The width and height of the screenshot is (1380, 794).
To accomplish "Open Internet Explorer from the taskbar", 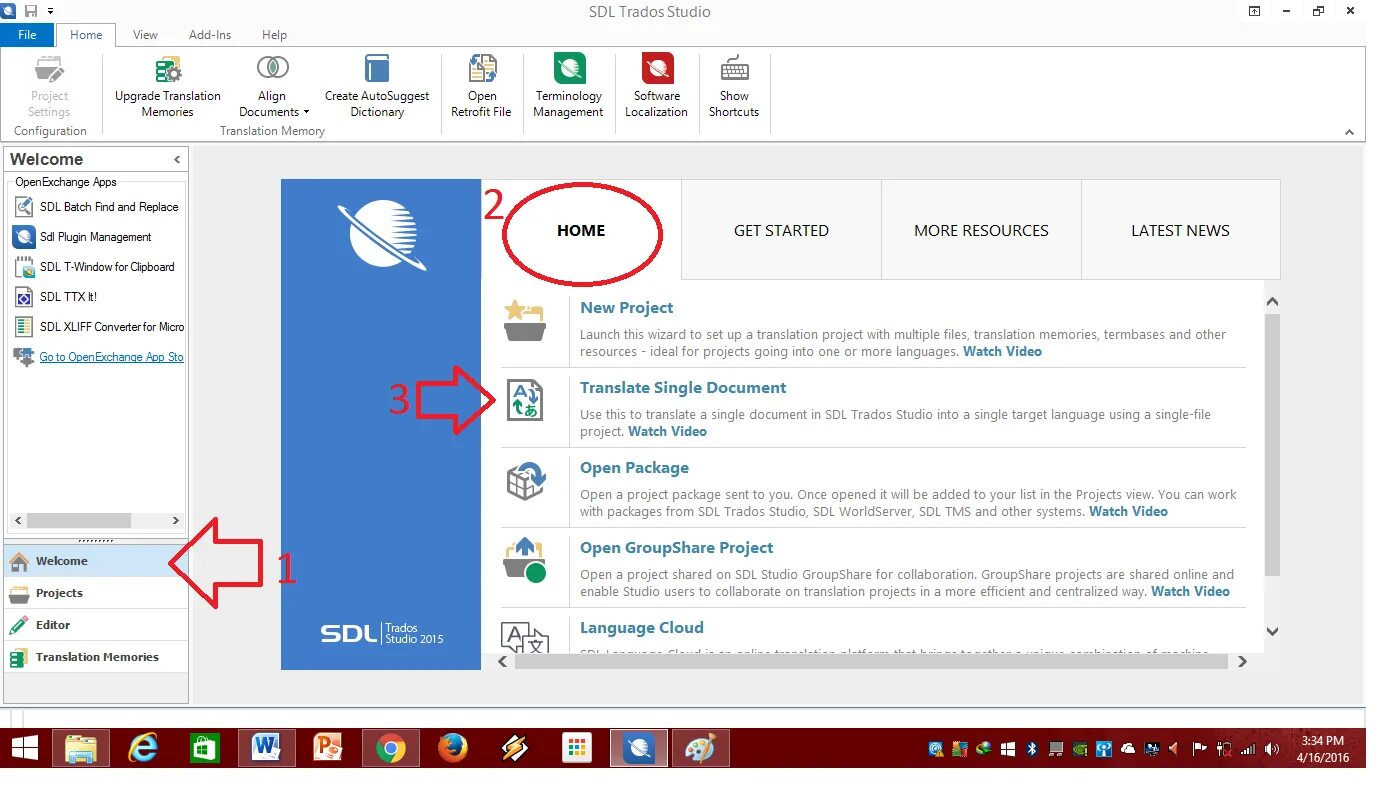I will click(143, 748).
